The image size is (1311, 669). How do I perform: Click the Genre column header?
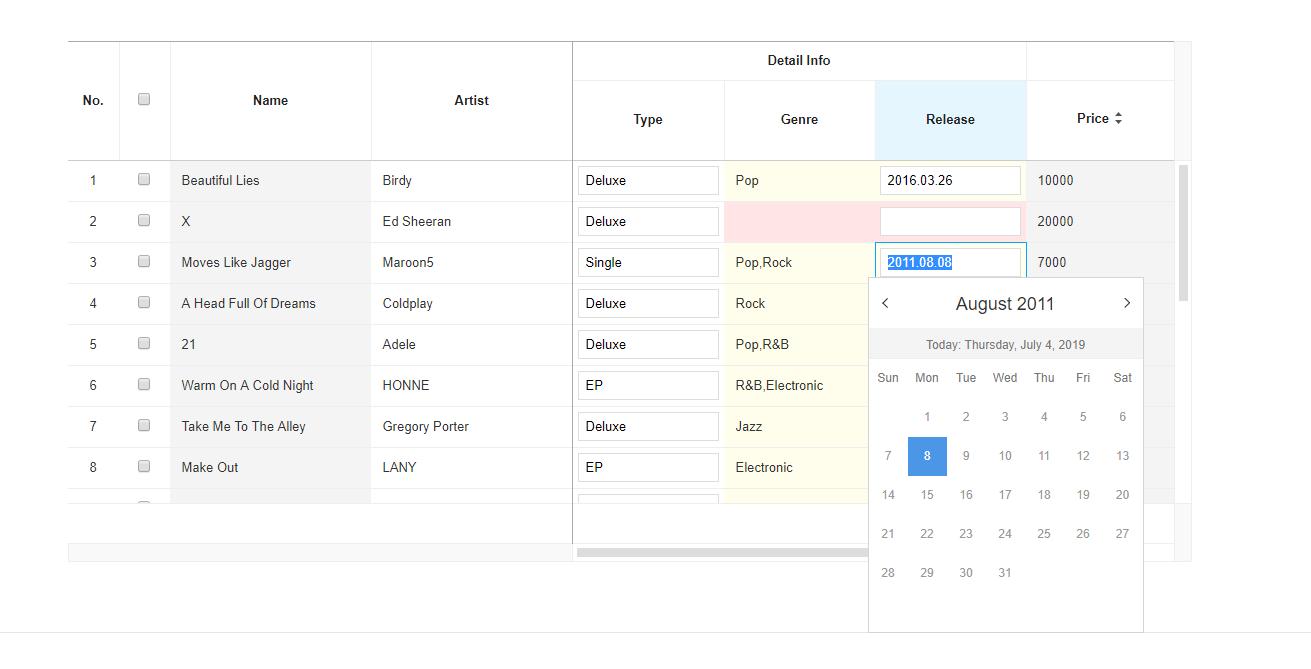pos(799,120)
